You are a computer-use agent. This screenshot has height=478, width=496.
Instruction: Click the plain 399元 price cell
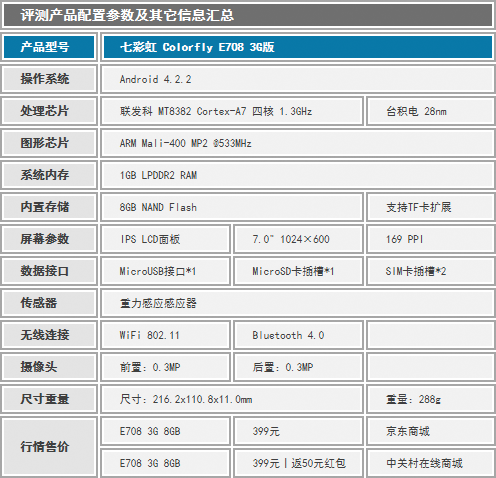(x=298, y=431)
